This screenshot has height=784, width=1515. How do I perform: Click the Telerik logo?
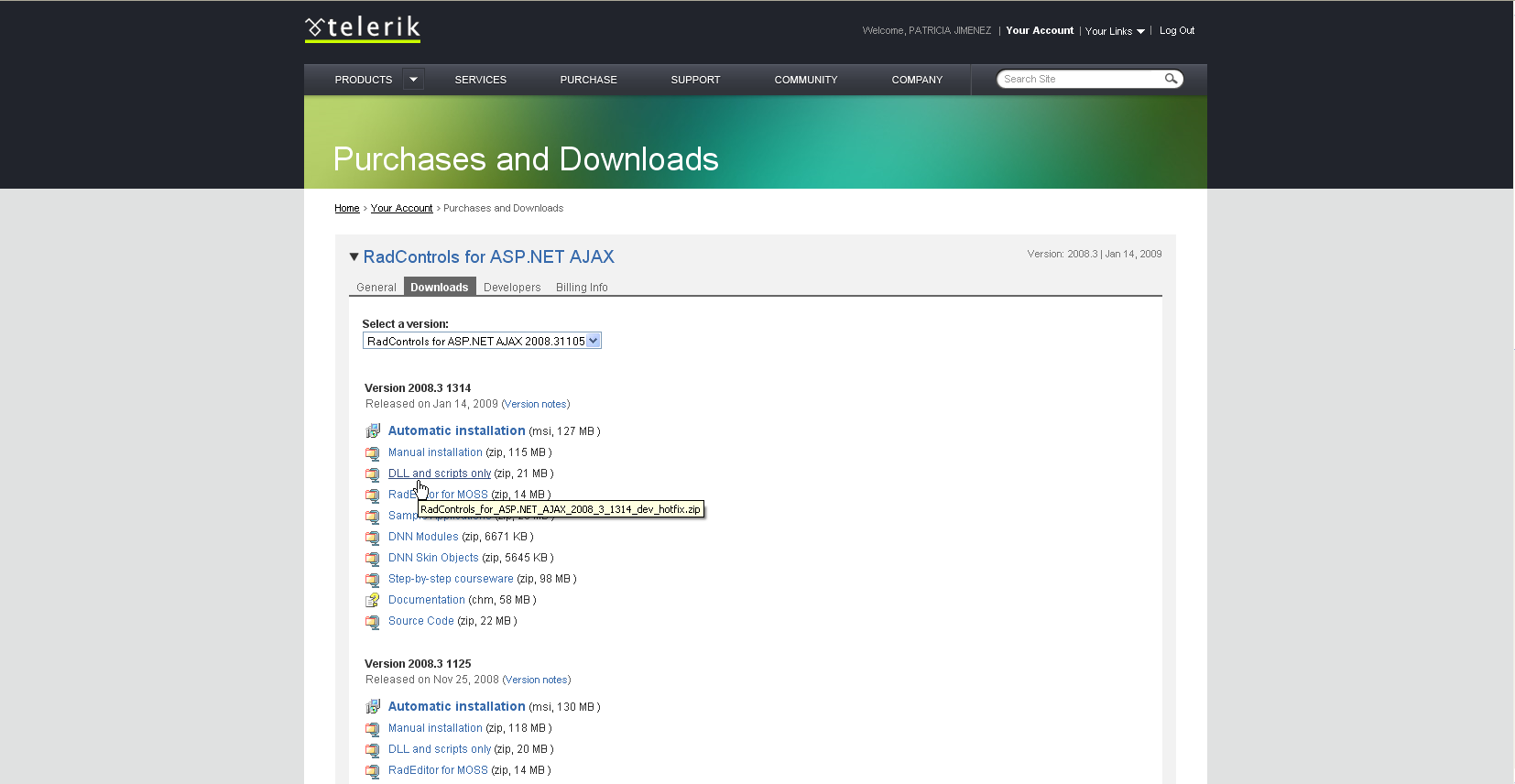point(363,28)
